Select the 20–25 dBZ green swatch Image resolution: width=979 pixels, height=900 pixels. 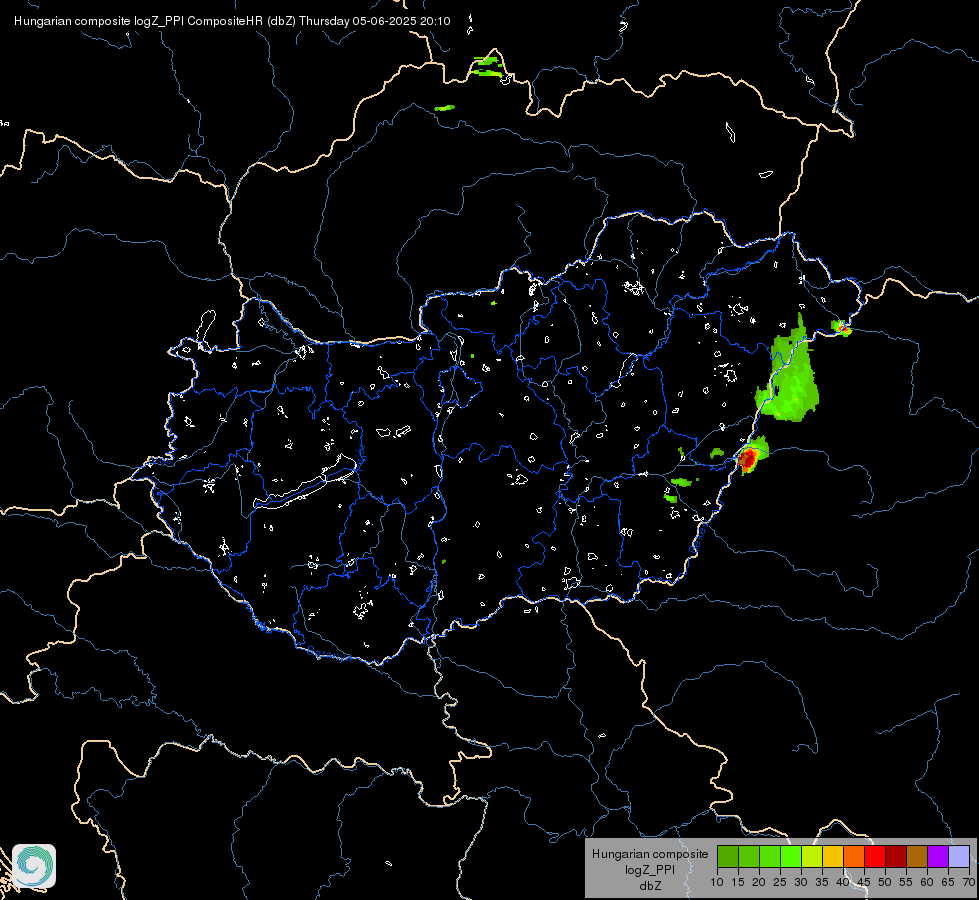[x=770, y=857]
